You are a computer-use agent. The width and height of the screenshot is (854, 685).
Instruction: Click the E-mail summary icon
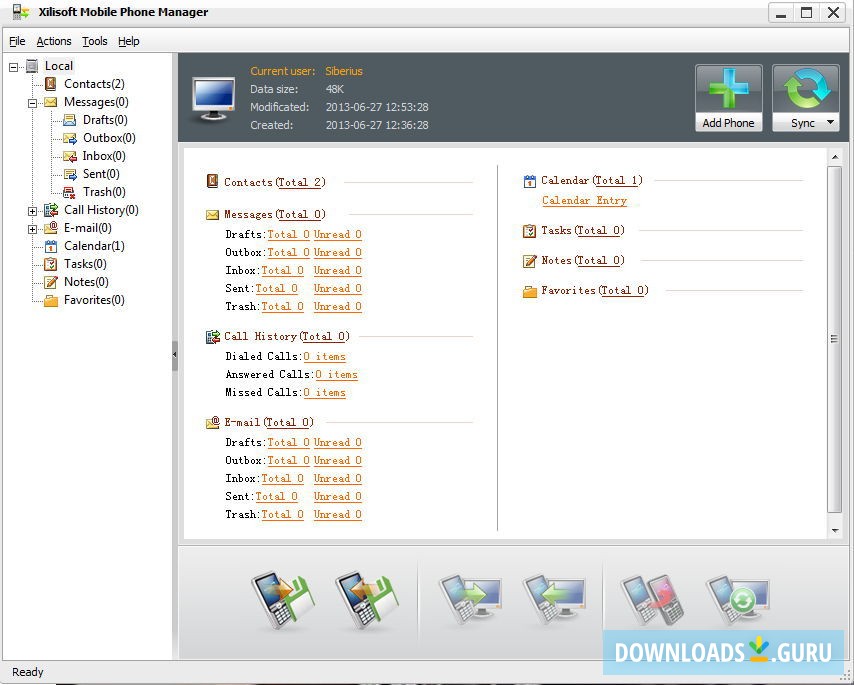click(212, 423)
